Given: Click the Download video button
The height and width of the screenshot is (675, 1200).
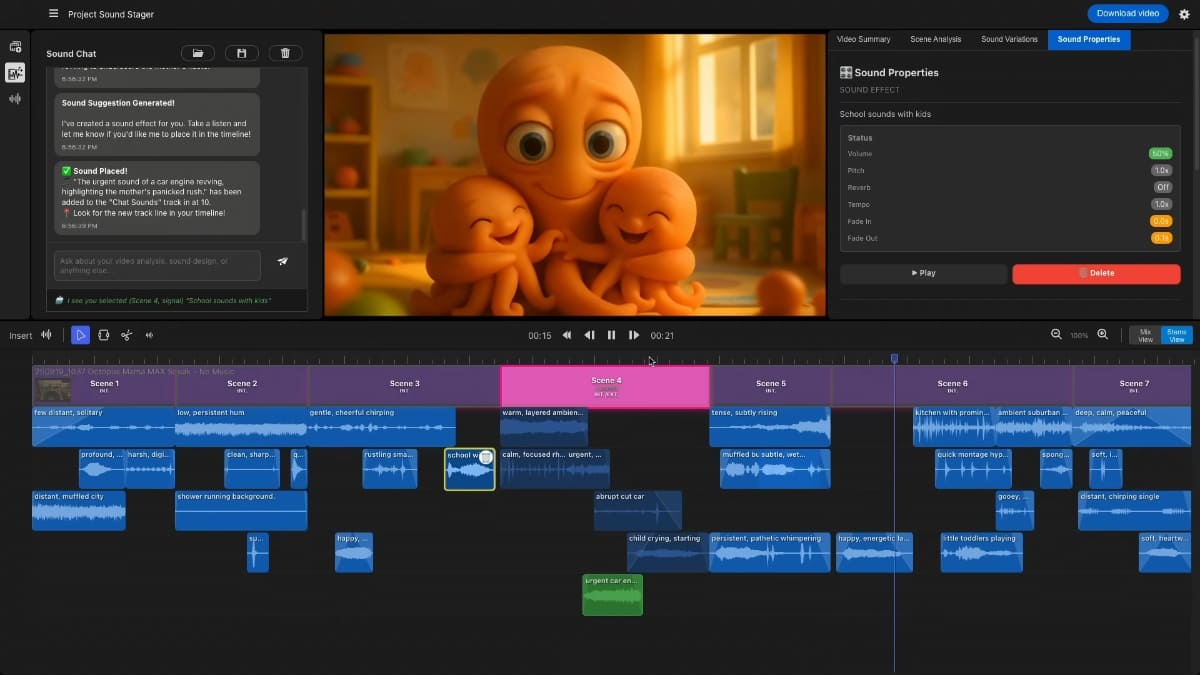Looking at the screenshot, I should (1128, 13).
